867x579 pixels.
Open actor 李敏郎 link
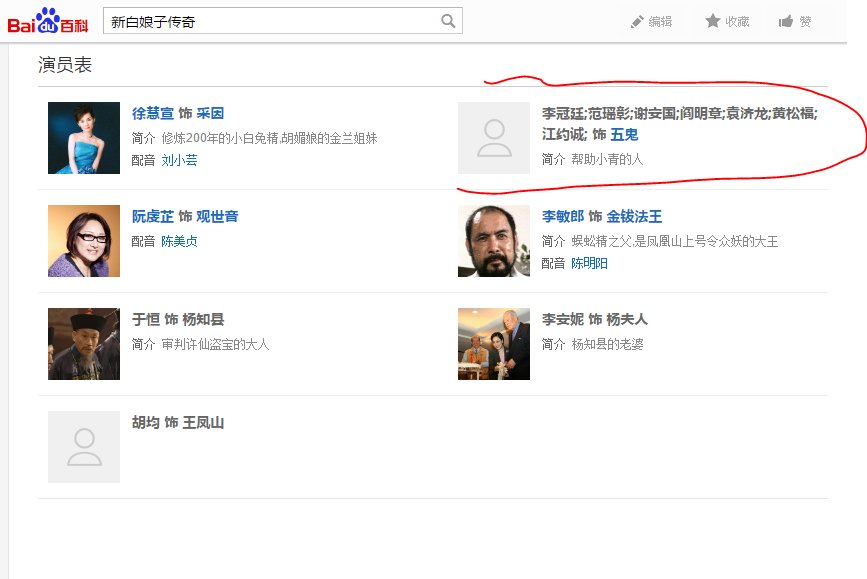coord(563,217)
